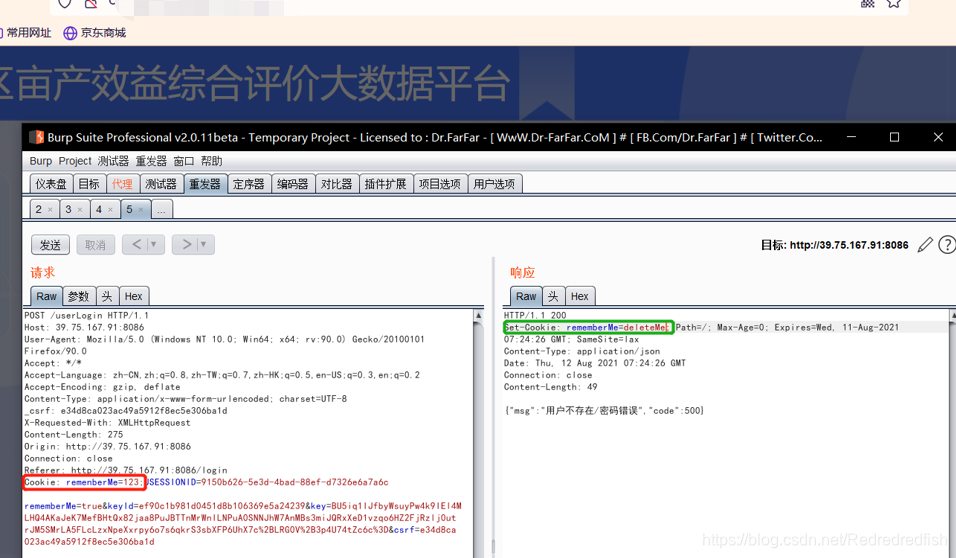
Task: Select repeater tab 5
Action: pos(129,209)
